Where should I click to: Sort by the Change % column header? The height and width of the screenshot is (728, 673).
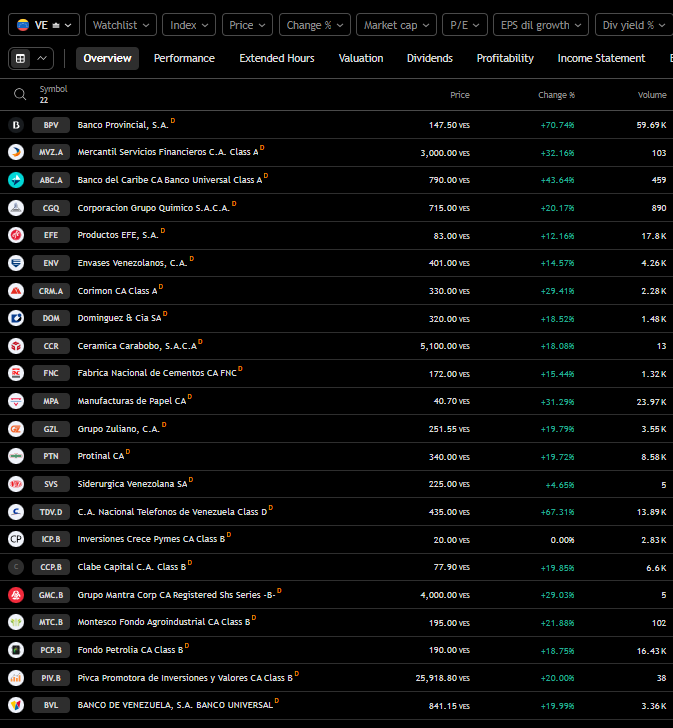click(x=556, y=95)
